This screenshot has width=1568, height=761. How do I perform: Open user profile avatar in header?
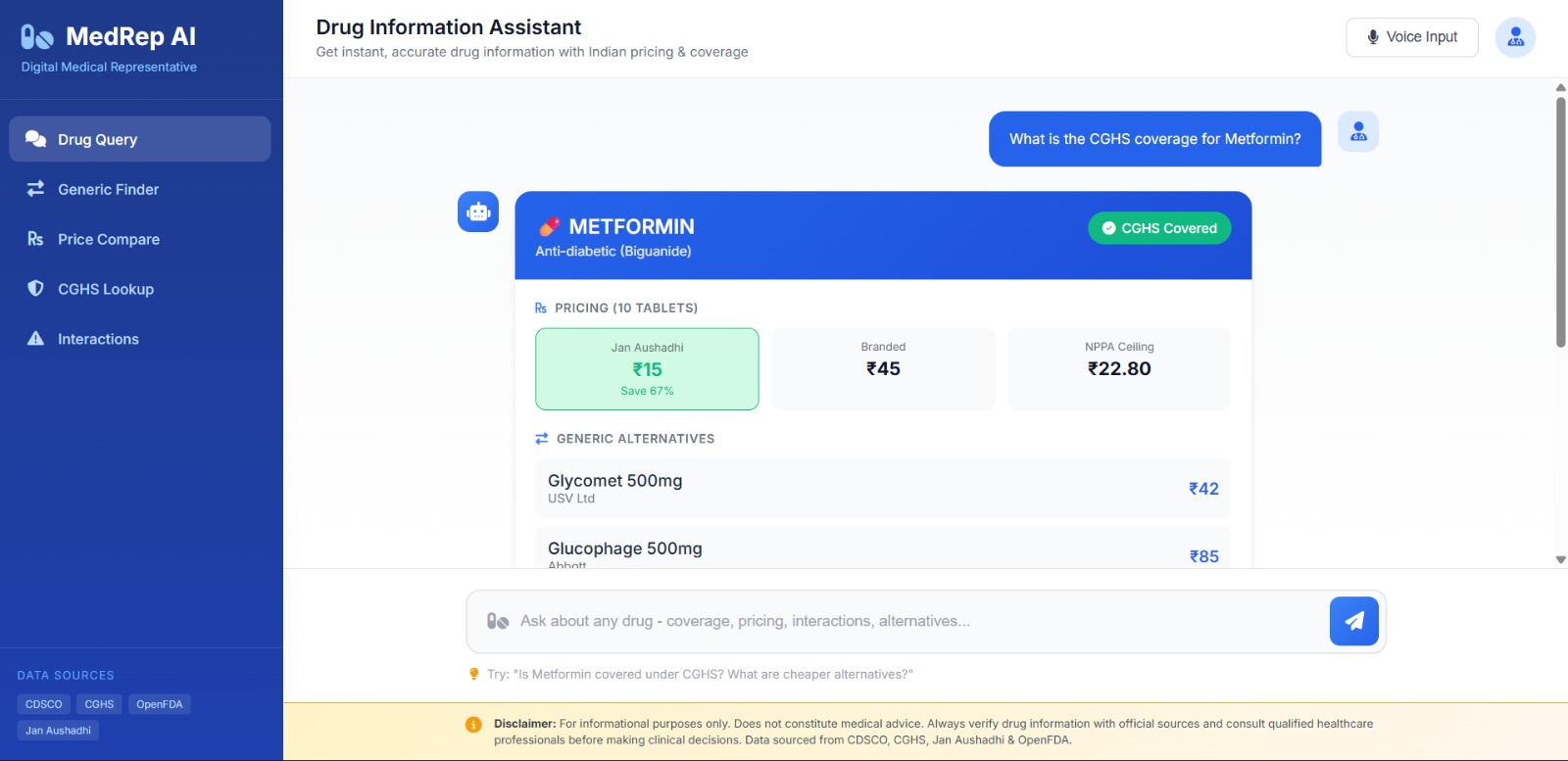[1515, 37]
